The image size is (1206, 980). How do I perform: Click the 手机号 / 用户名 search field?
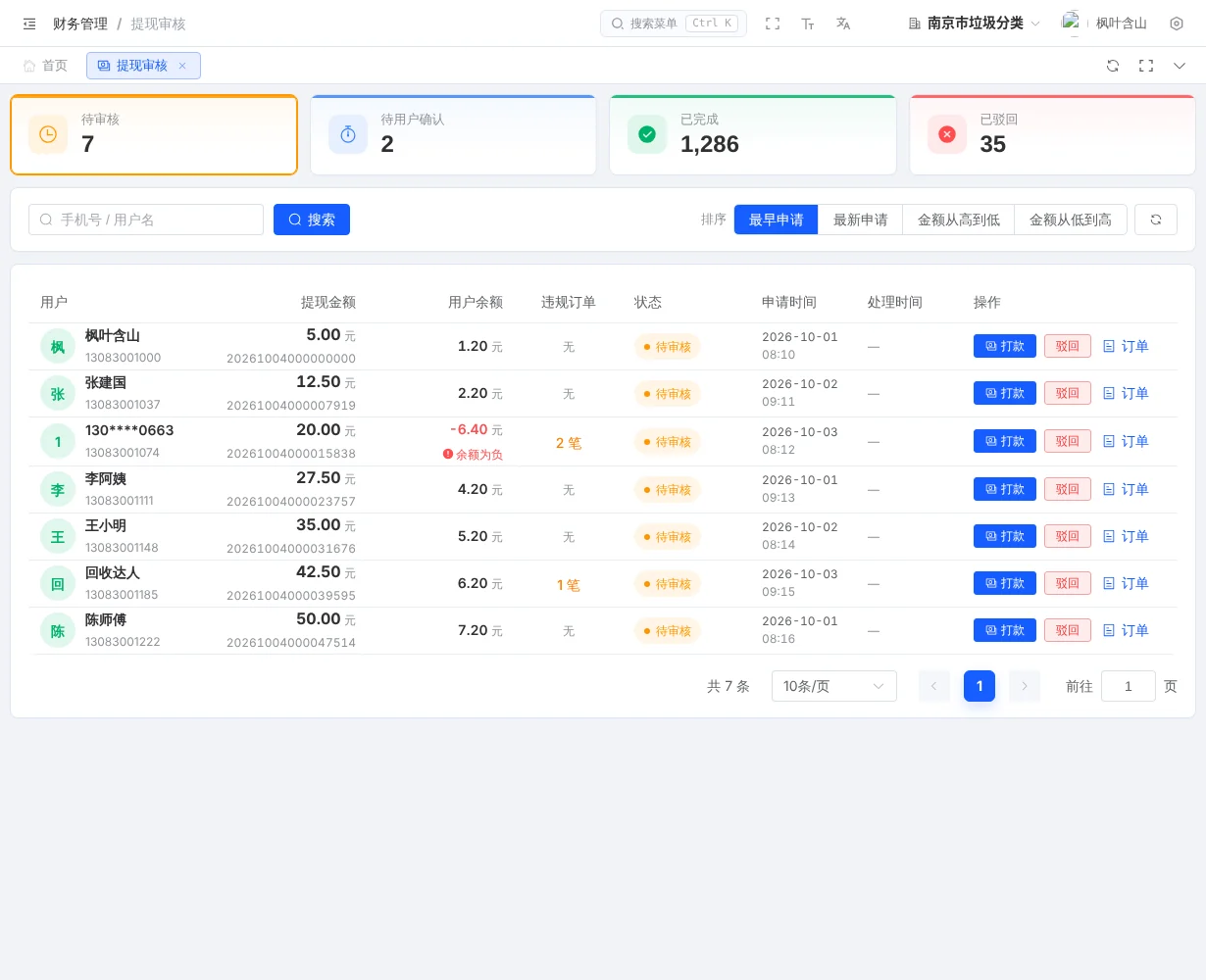click(x=146, y=220)
